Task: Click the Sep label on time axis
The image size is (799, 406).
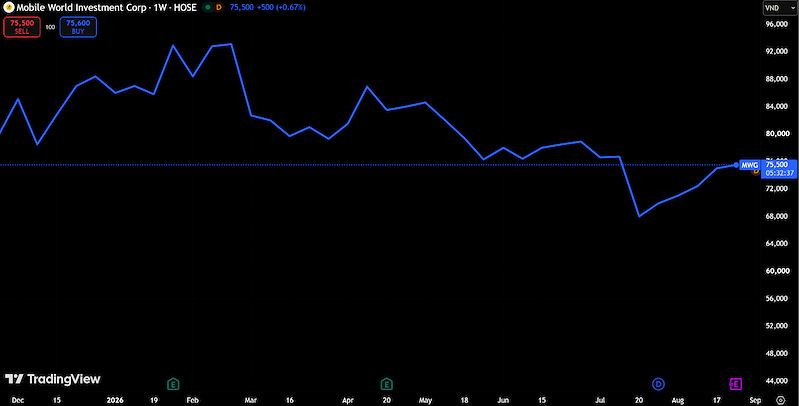Action: tap(756, 400)
